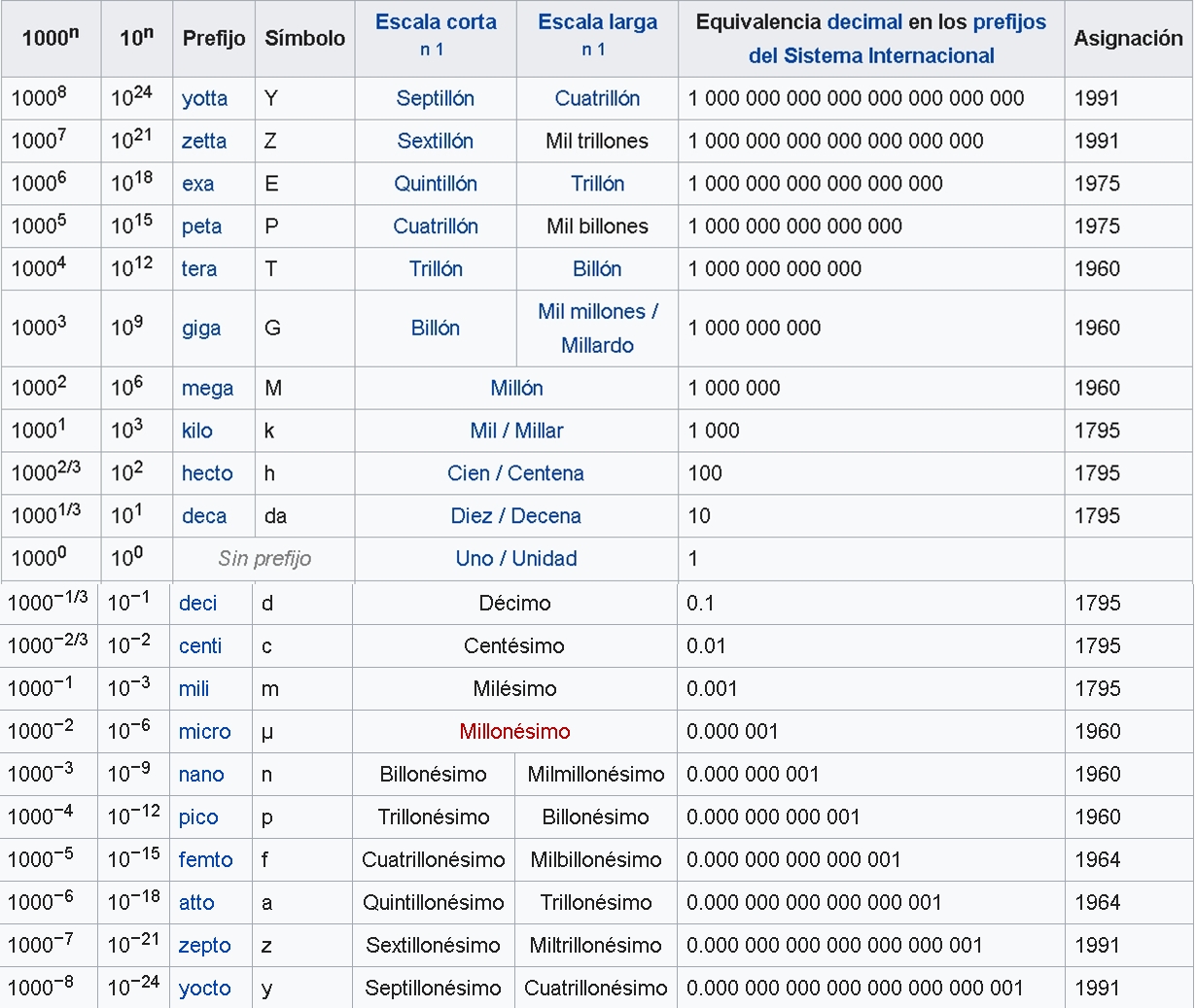Click the hecto prefix link
1196x1008 pixels.
pyautogui.click(x=207, y=473)
